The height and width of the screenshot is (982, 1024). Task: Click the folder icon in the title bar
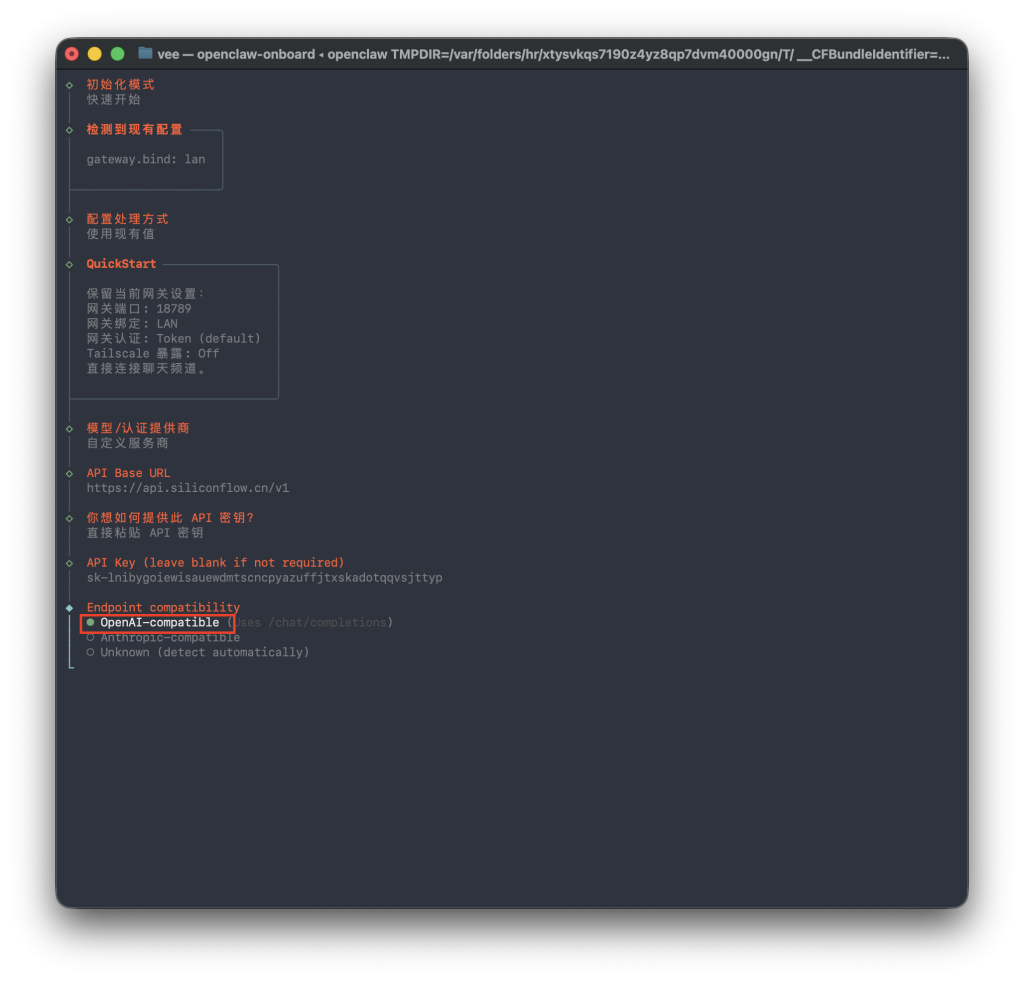pos(145,54)
